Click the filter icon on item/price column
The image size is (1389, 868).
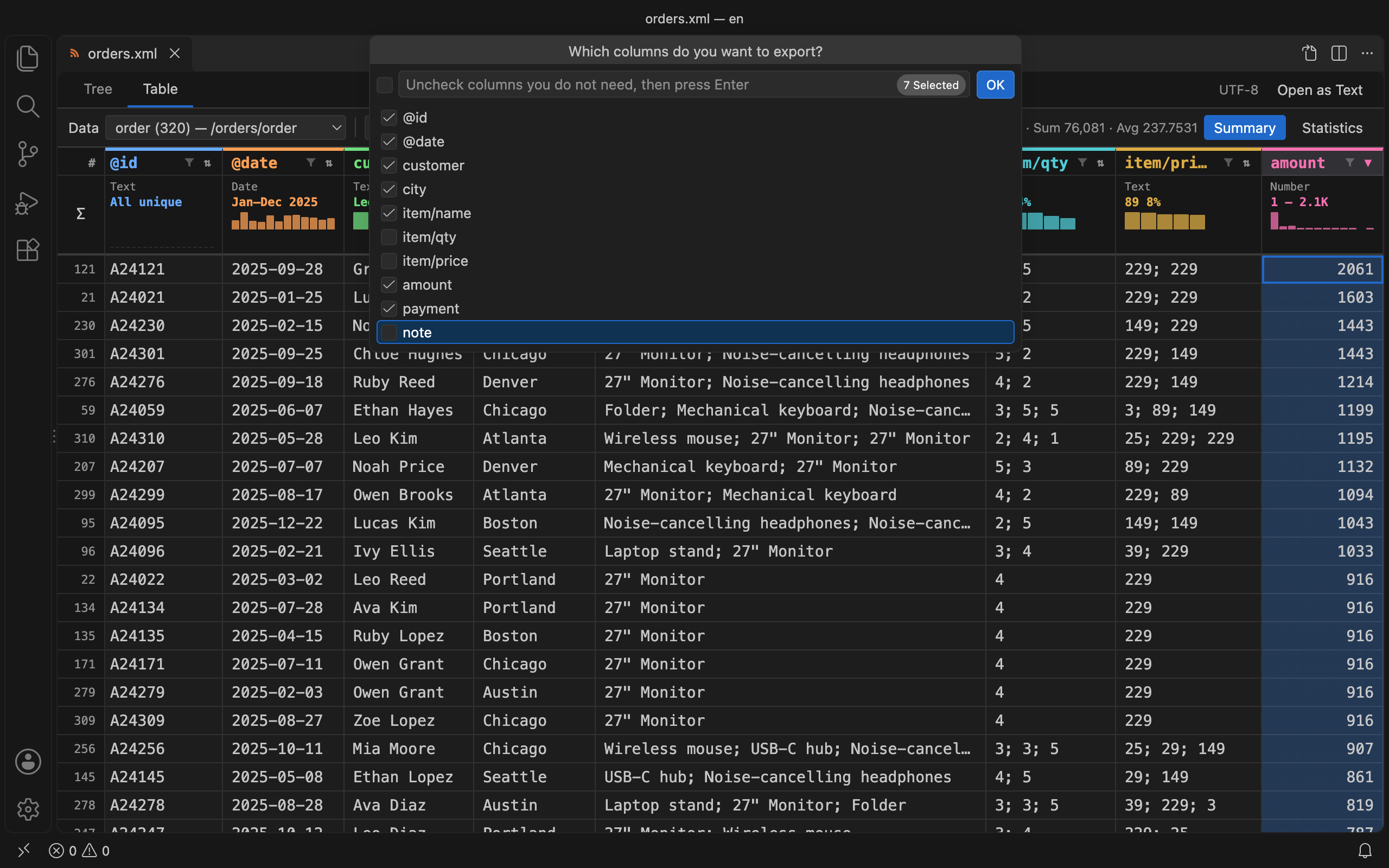[1228, 163]
